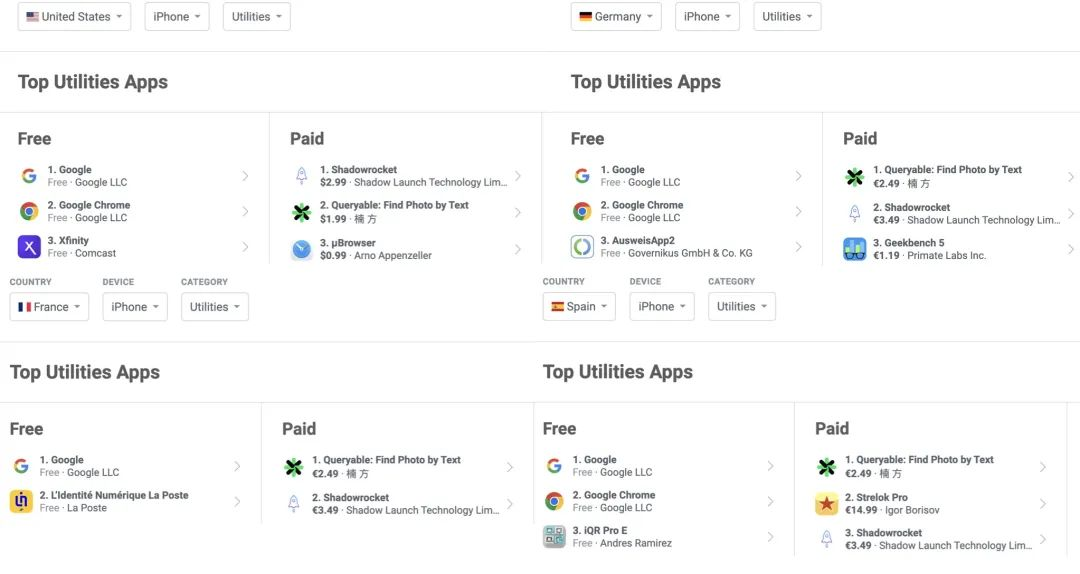Click the Shadowrocket icon in Germany Paid list
Image resolution: width=1080 pixels, height=574 pixels.
click(x=855, y=214)
